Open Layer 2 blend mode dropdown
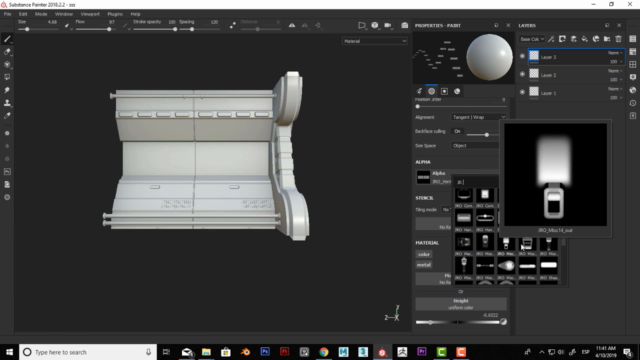640x360 pixels. tap(615, 71)
